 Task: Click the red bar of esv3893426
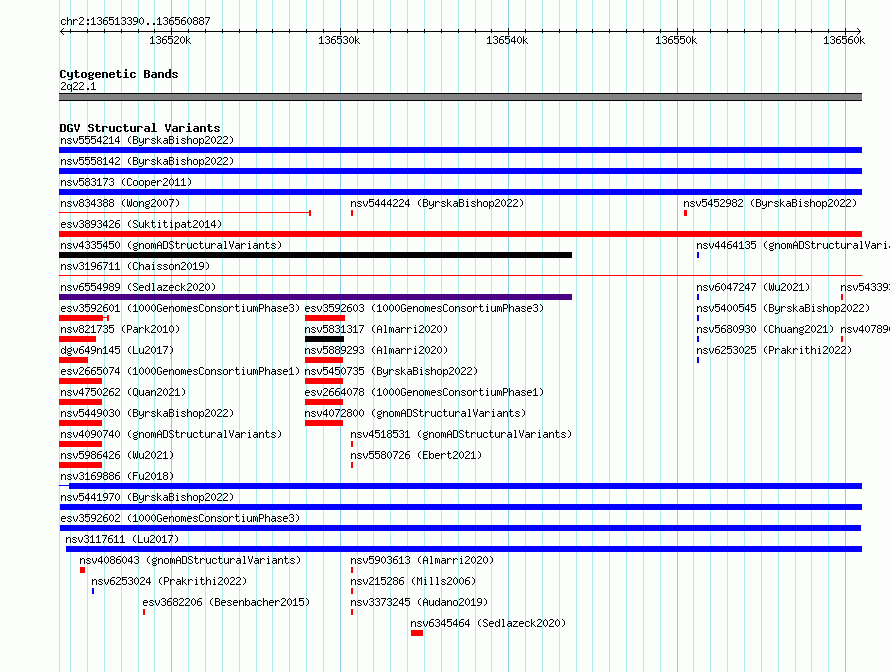click(x=460, y=234)
